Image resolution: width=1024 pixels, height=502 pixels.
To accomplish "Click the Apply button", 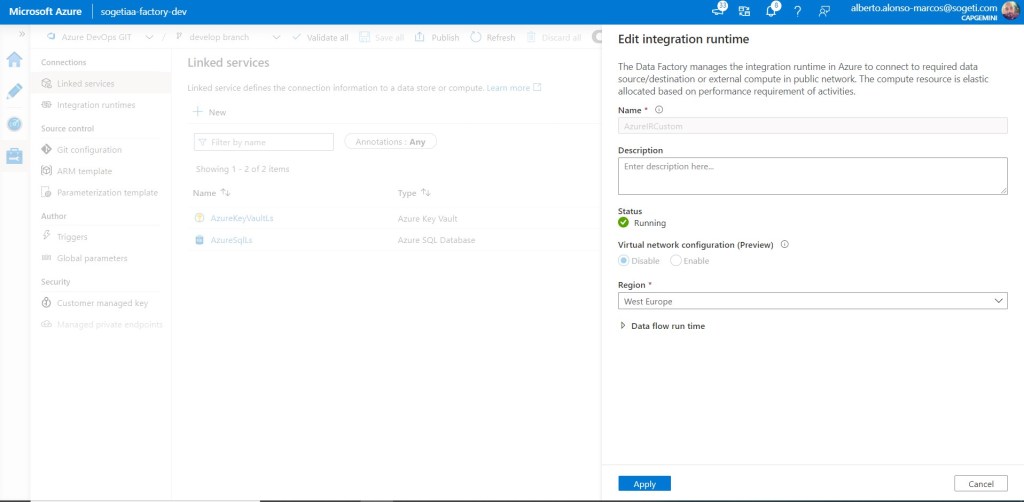I will tap(644, 484).
